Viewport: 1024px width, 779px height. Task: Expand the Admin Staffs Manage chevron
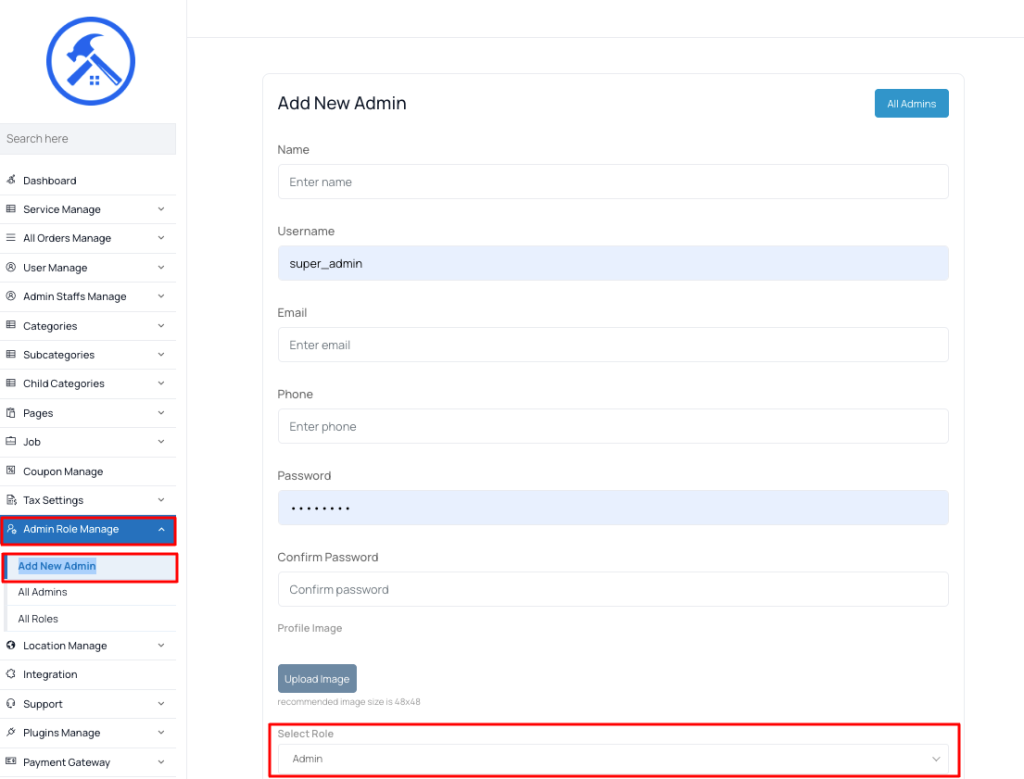tap(161, 296)
